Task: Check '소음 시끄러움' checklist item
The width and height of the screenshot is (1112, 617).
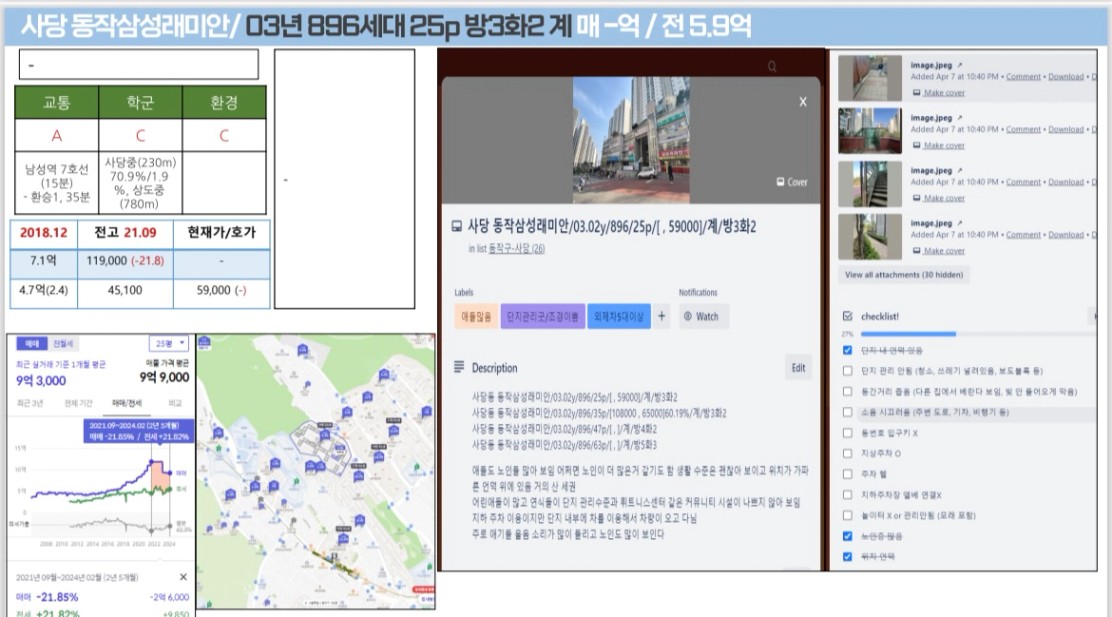Action: click(x=847, y=411)
